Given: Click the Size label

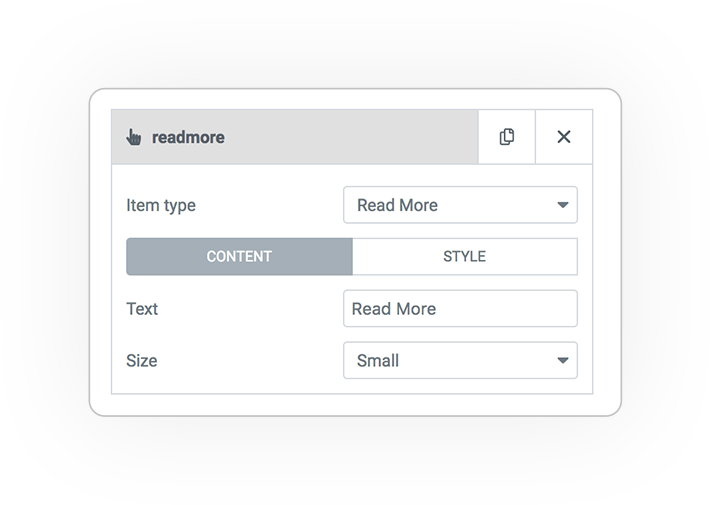Looking at the screenshot, I should pos(142,361).
